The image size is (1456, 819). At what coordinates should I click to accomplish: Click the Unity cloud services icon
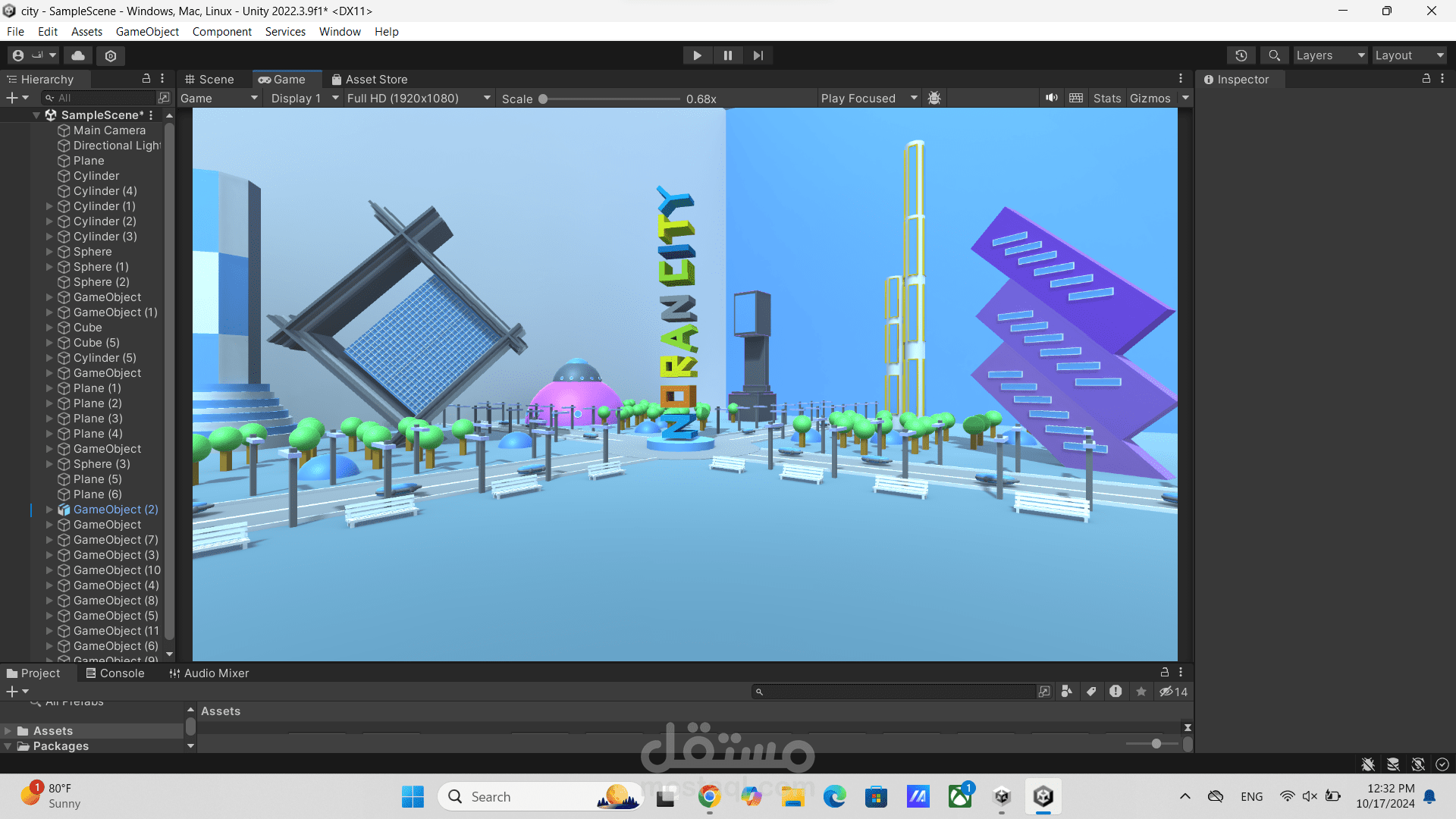(78, 55)
